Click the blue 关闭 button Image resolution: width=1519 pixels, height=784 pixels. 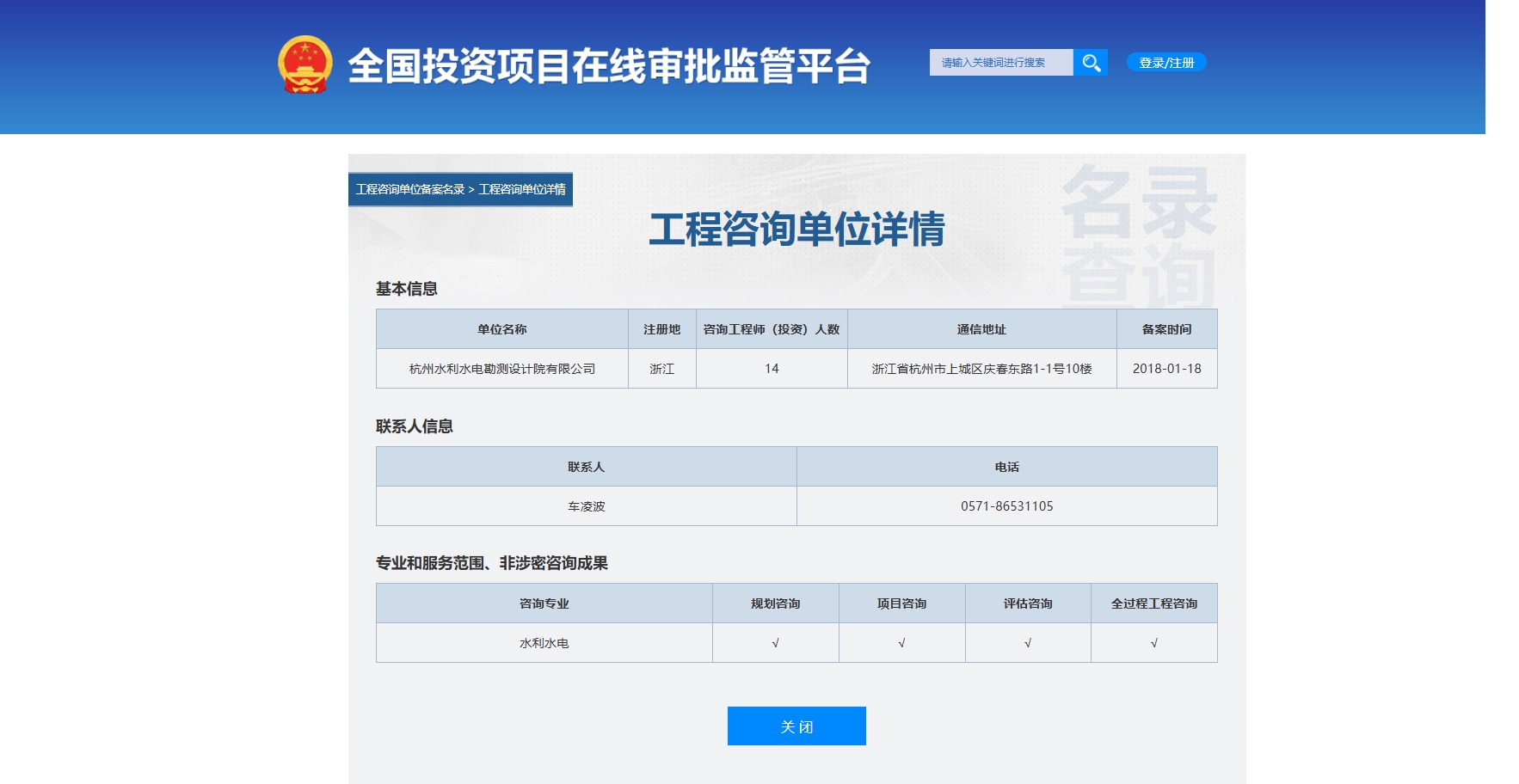tap(796, 726)
